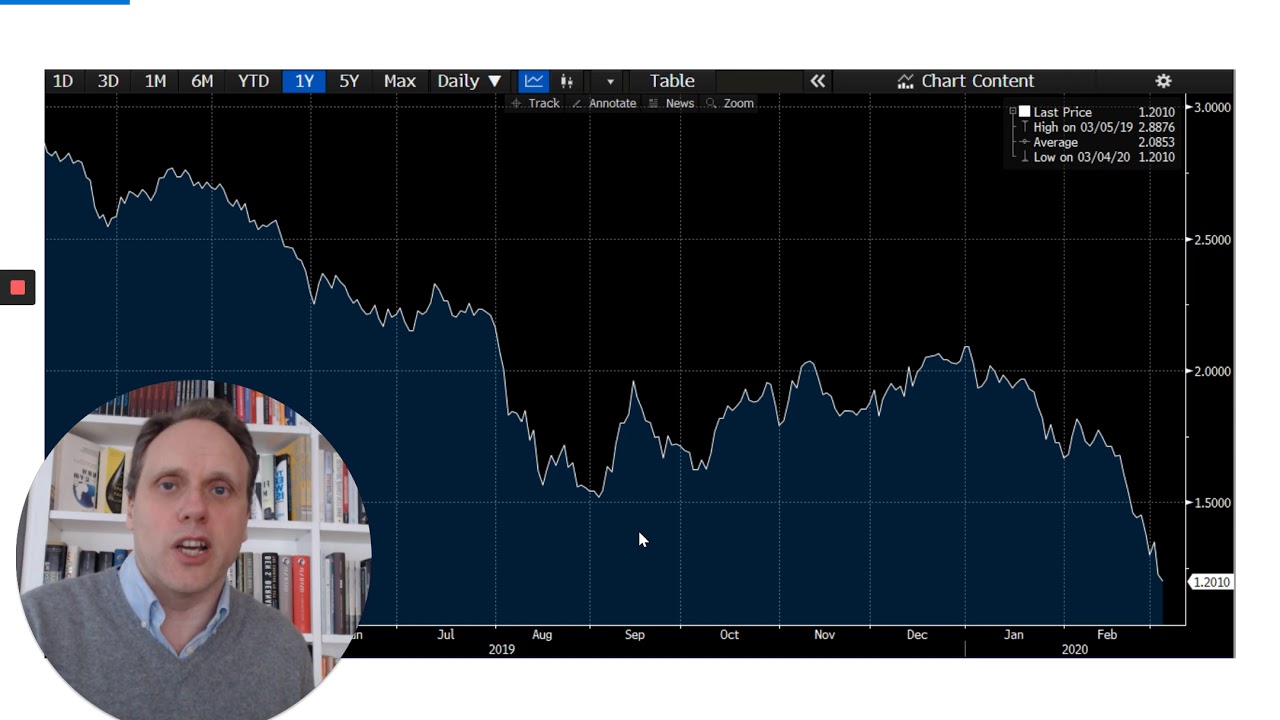Select the 5Y time range
1280x720 pixels.
coord(349,81)
